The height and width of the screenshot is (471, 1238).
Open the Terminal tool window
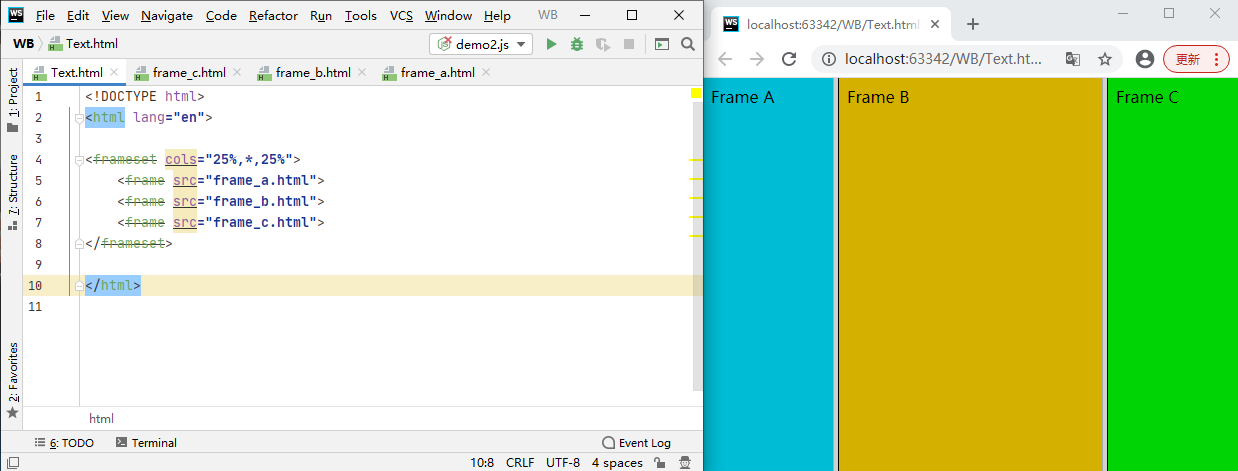[x=146, y=443]
